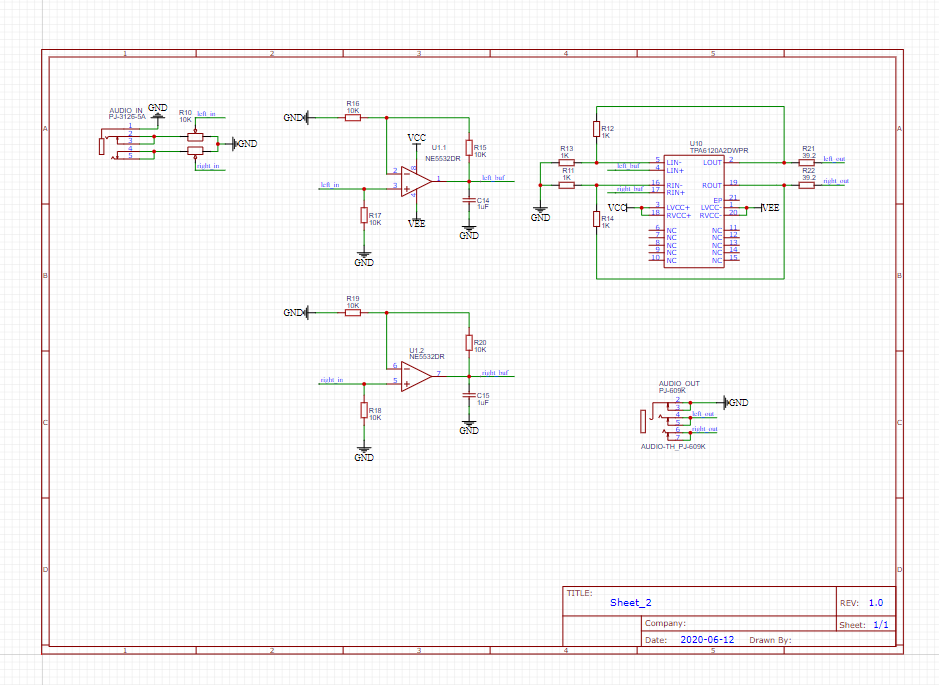
Task: Click right_out net label near R22
Action: tap(835, 181)
